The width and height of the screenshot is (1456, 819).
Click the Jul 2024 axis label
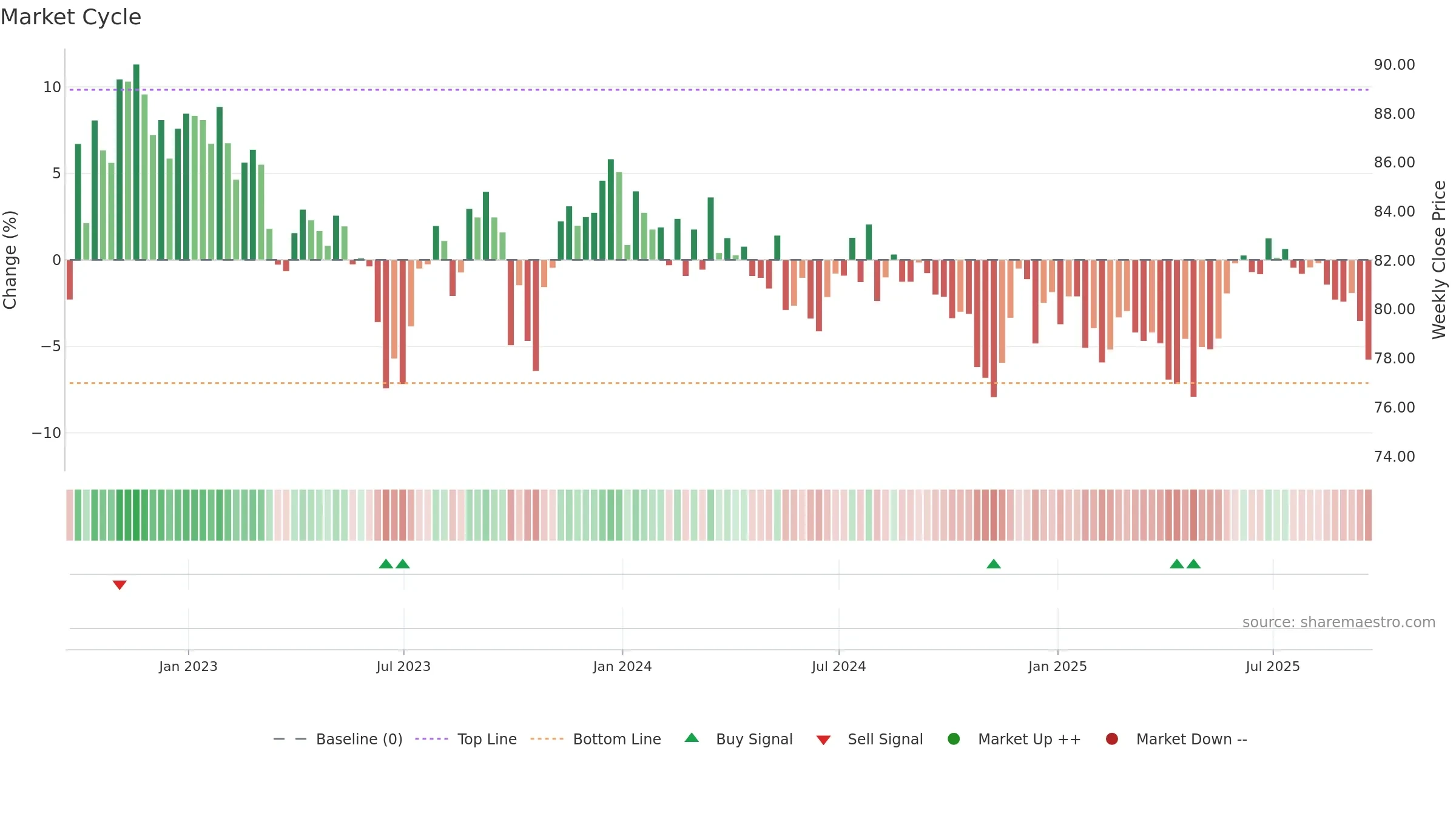pos(839,666)
